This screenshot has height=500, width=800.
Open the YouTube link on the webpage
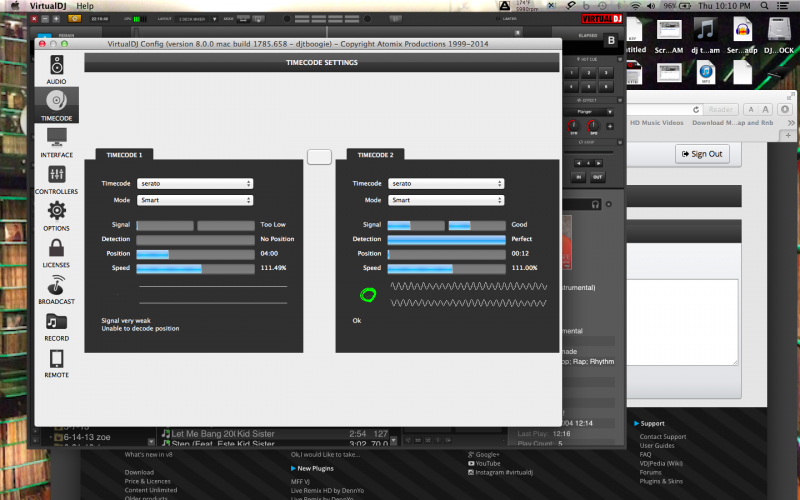point(484,463)
